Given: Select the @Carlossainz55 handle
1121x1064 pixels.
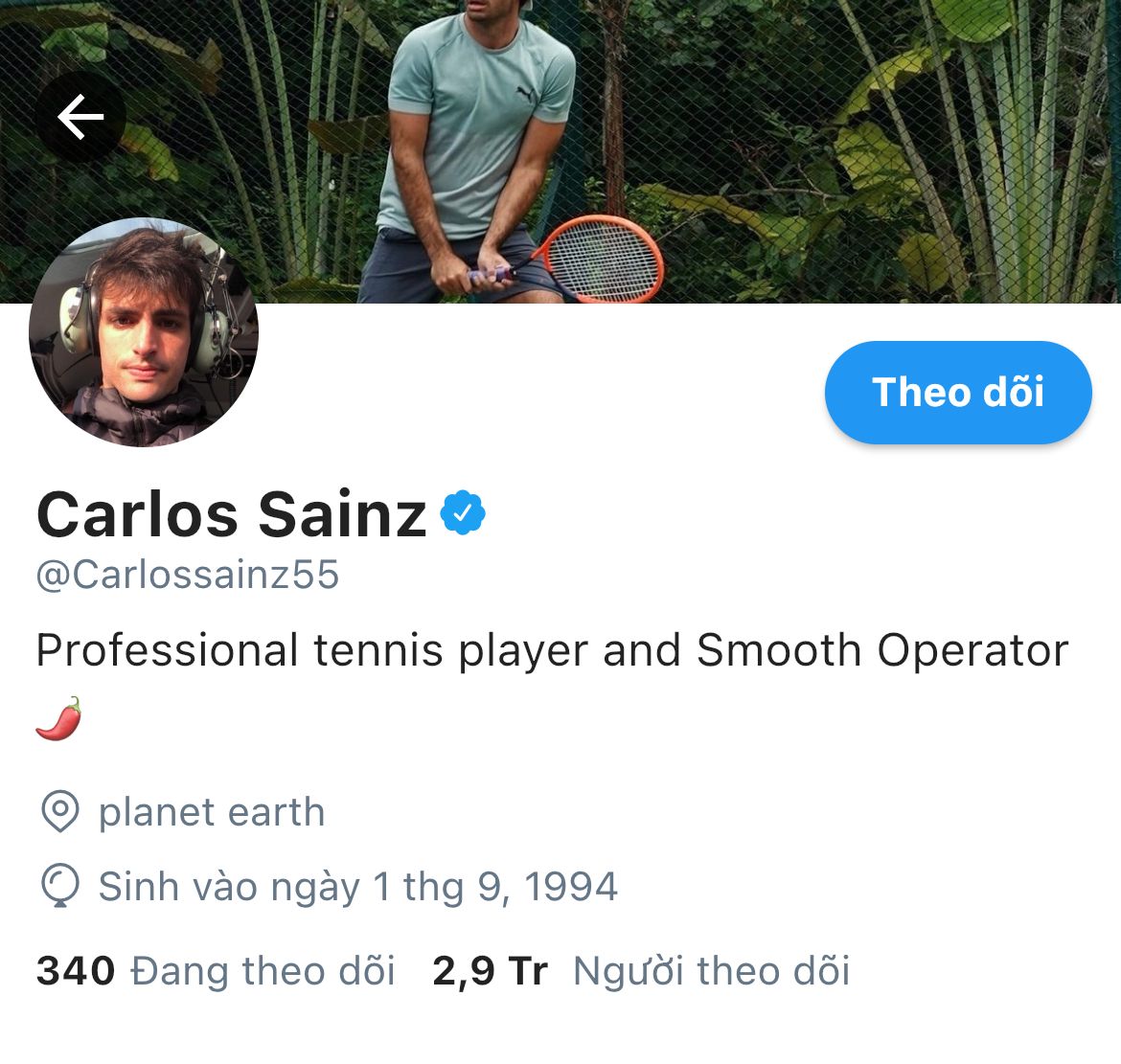Looking at the screenshot, I should tap(187, 575).
